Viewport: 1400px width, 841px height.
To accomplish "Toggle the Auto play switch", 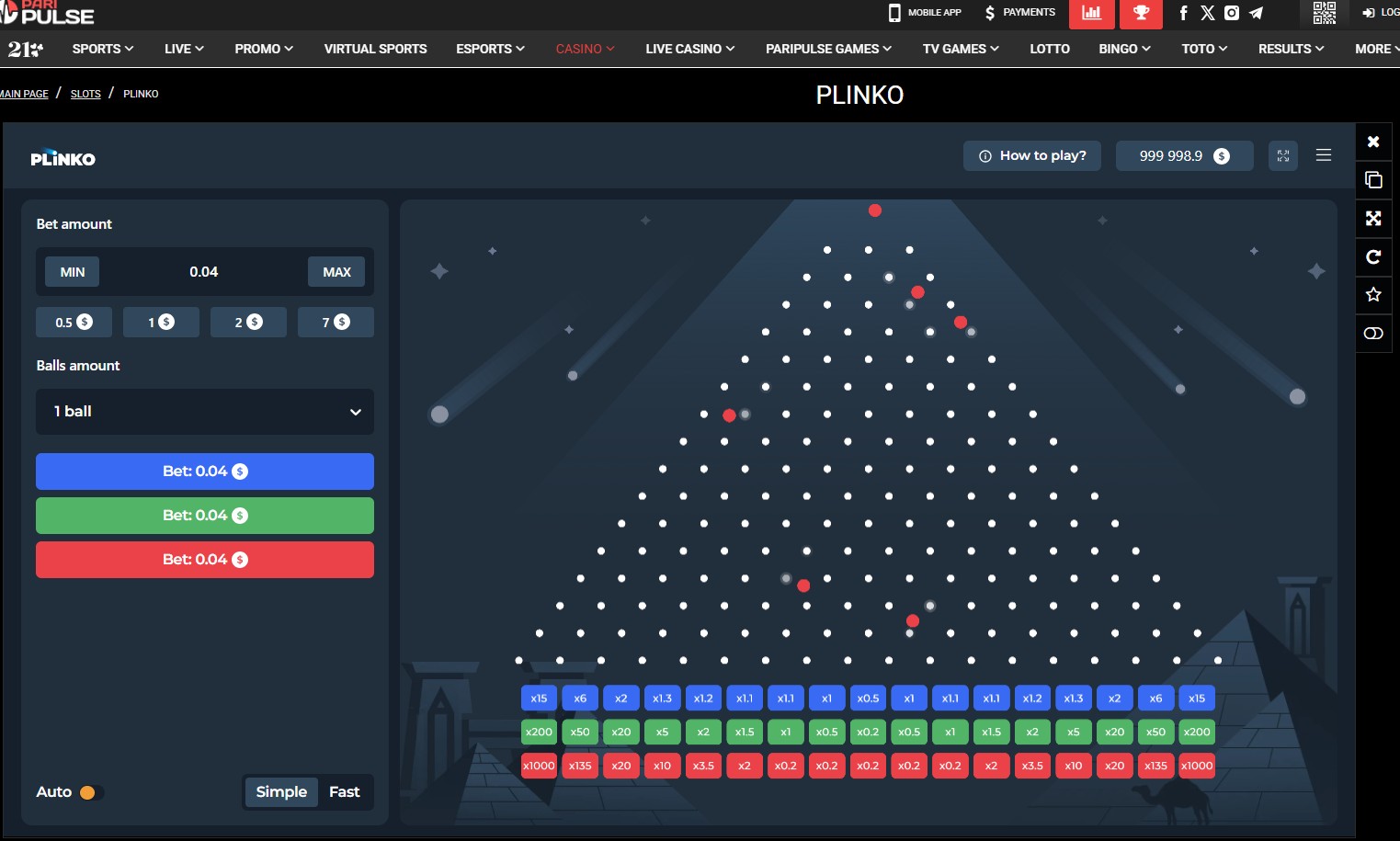I will [x=91, y=792].
